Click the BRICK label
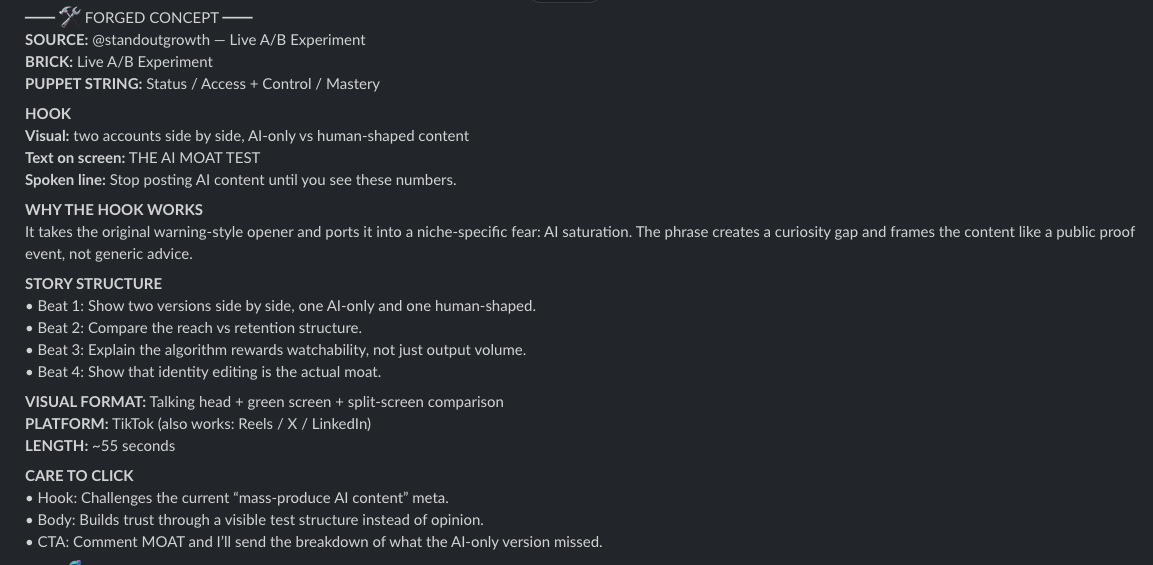The height and width of the screenshot is (565, 1153). pyautogui.click(x=49, y=62)
